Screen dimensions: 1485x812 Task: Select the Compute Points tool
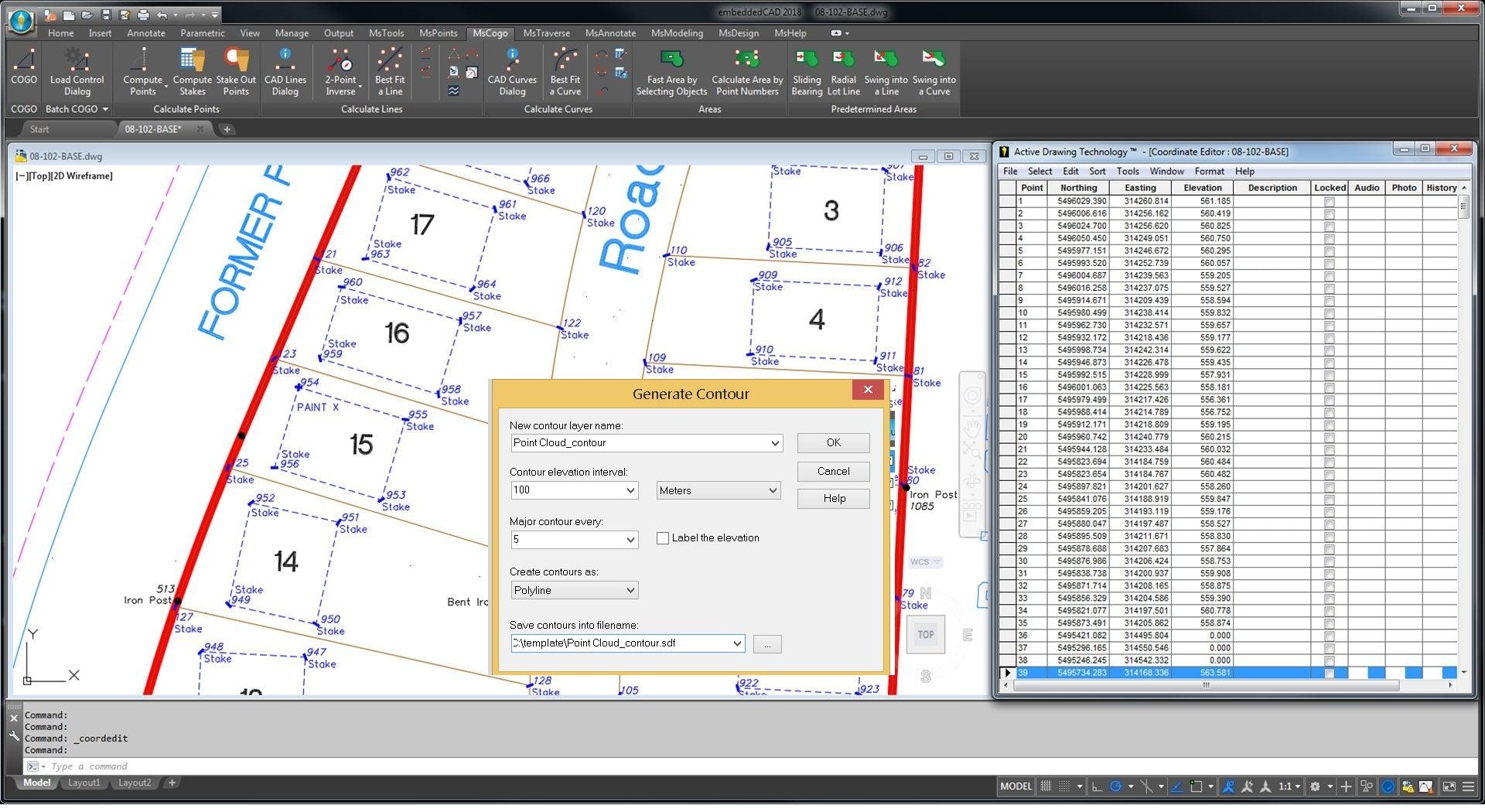(x=142, y=71)
